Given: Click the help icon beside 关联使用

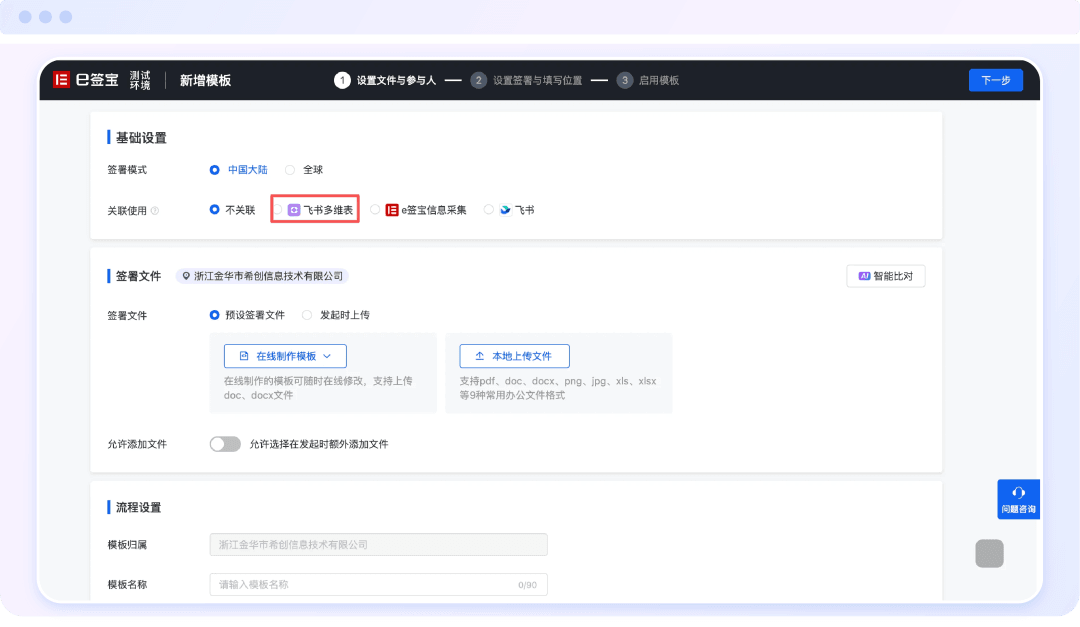Looking at the screenshot, I should coord(155,211).
